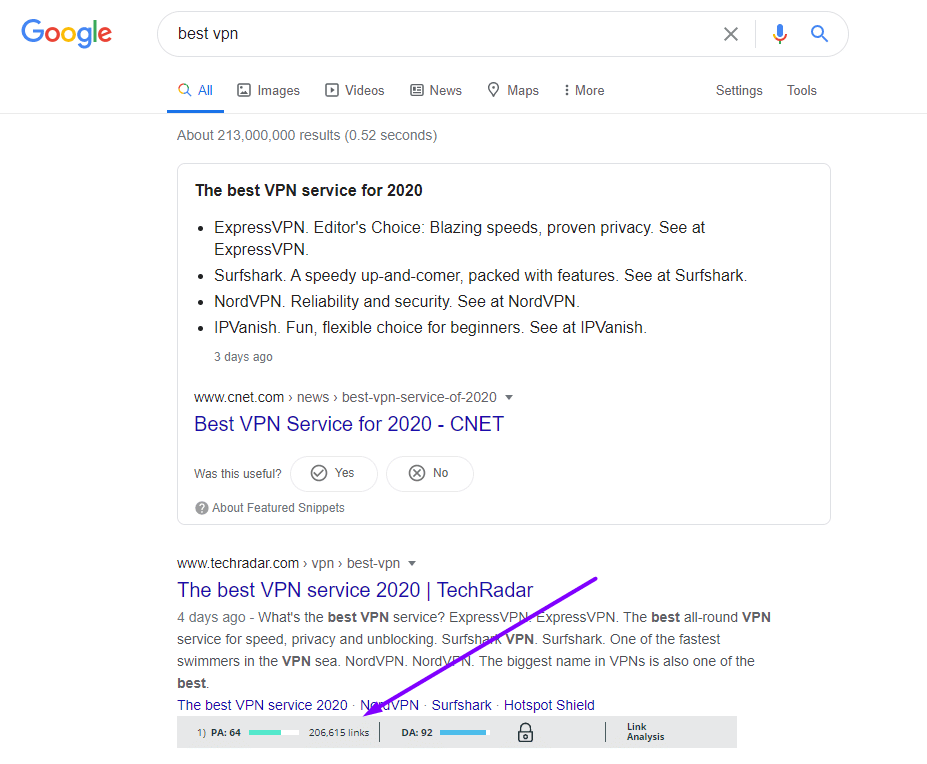Expand cnet.com result options arrow
The height and width of the screenshot is (764, 927).
coord(509,397)
